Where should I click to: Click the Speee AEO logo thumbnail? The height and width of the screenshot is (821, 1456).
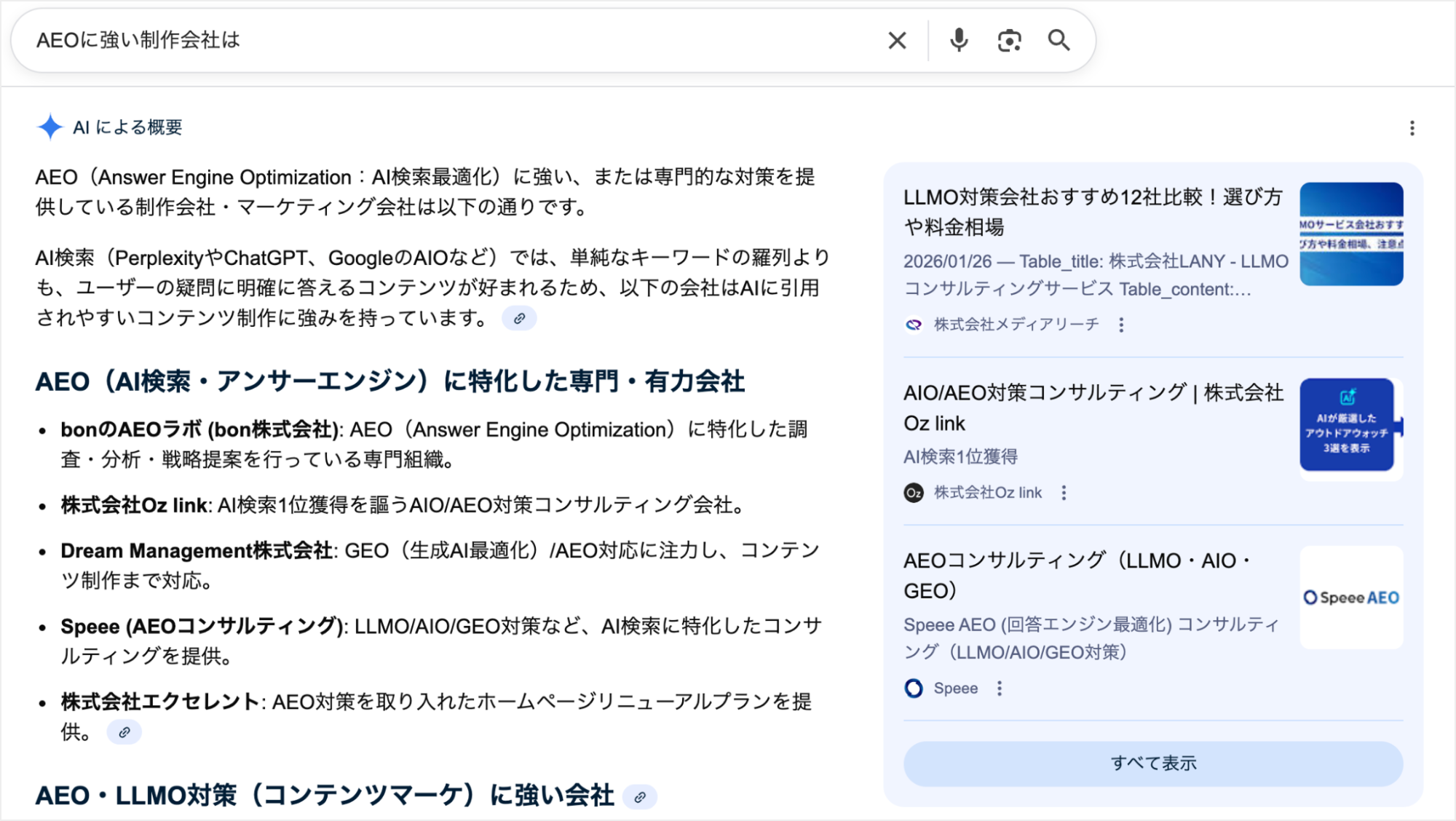[1351, 598]
